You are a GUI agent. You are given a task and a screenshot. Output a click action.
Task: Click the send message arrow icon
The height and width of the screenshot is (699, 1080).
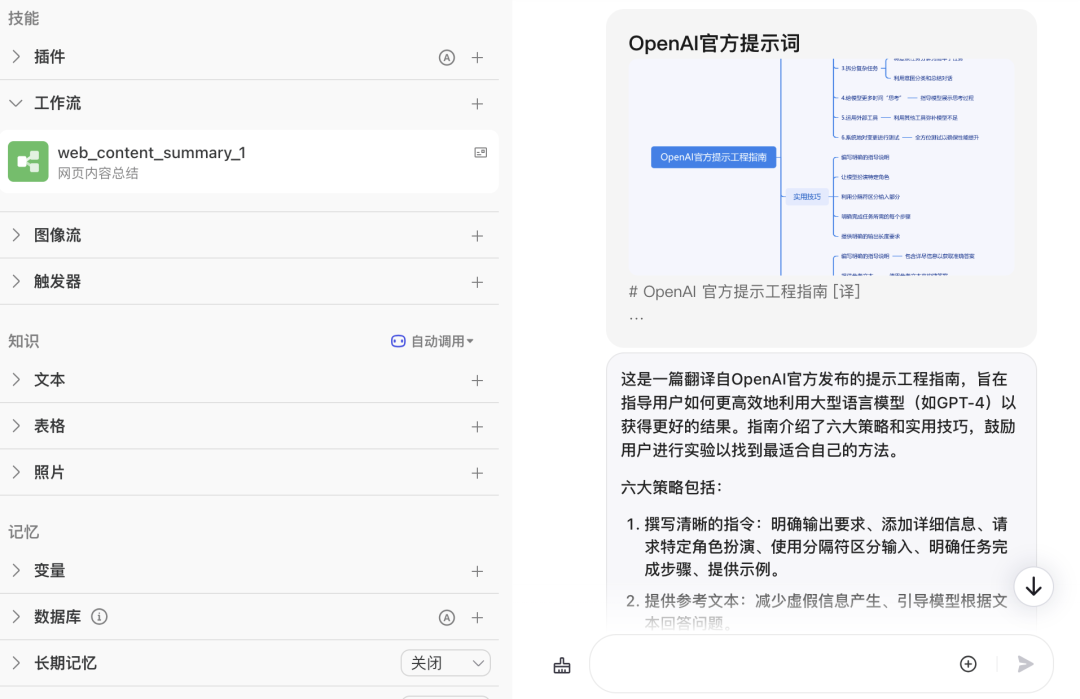pos(1025,663)
